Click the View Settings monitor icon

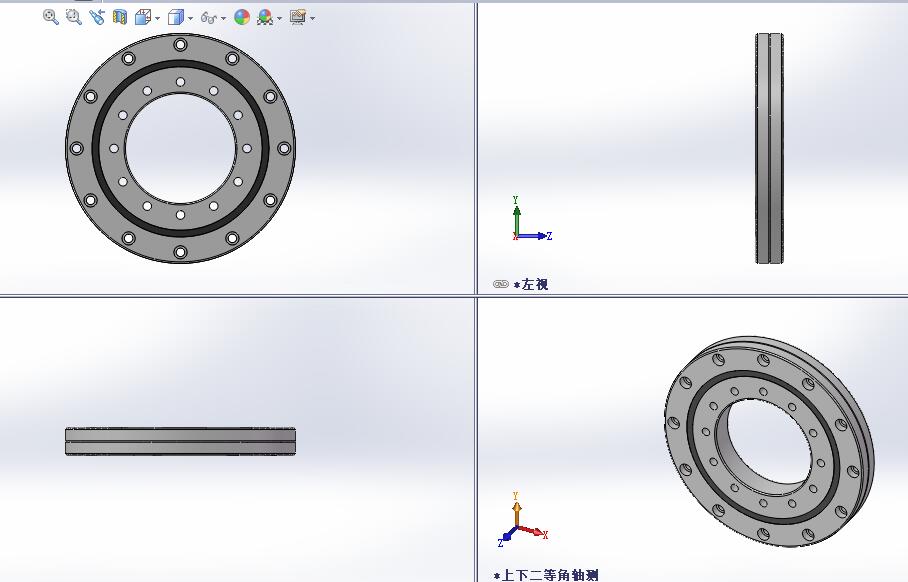click(298, 17)
